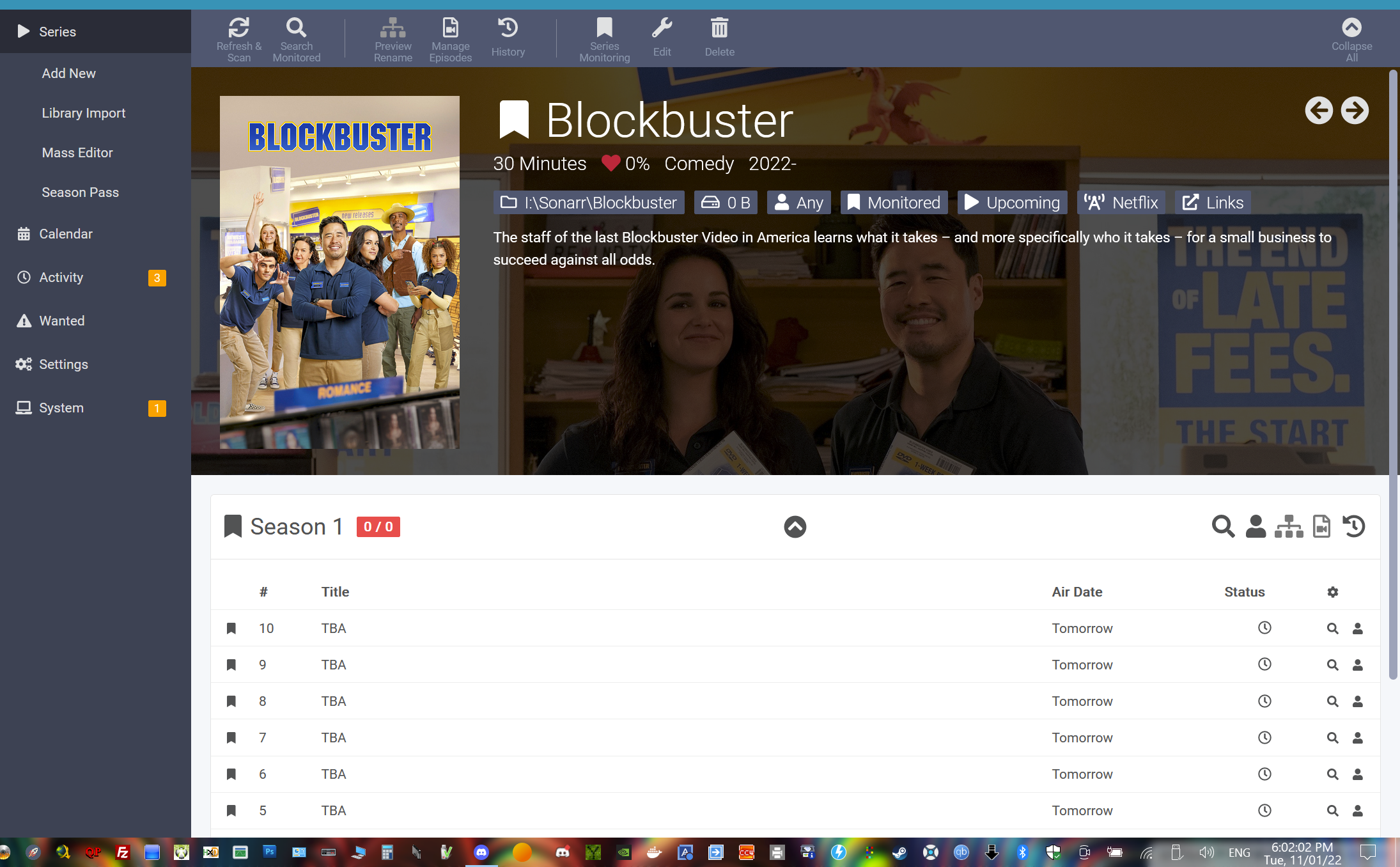Click the page vertical scrollbar
The height and width of the screenshot is (867, 1400).
[1394, 375]
